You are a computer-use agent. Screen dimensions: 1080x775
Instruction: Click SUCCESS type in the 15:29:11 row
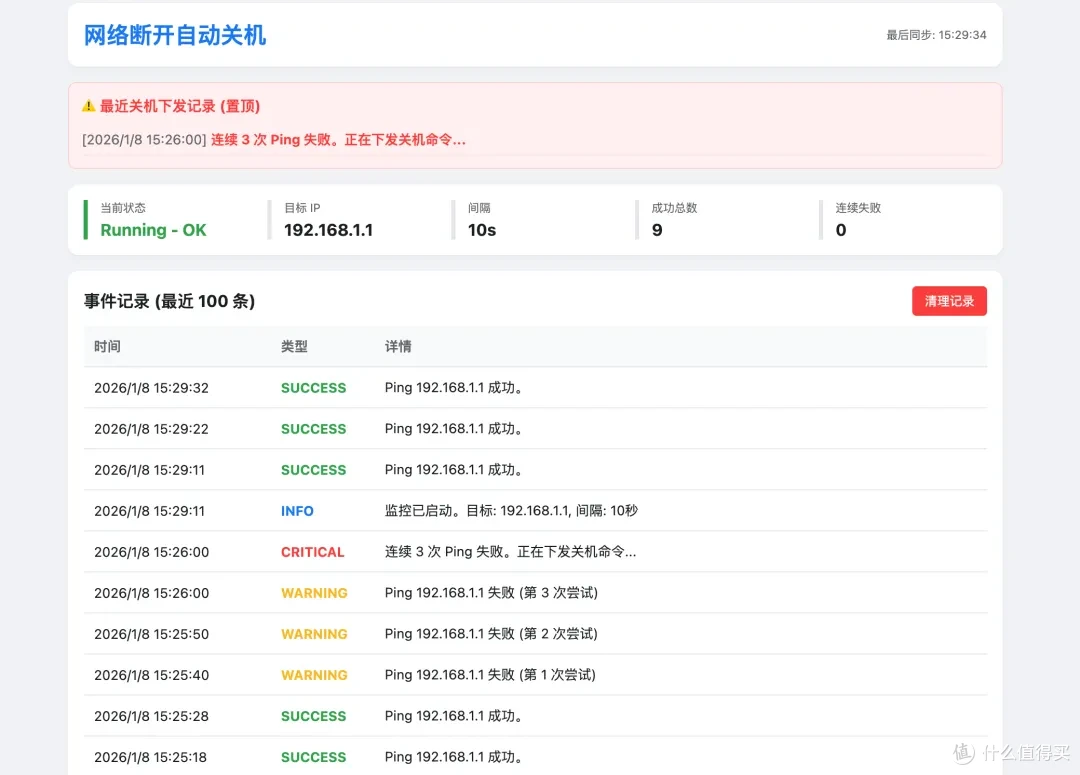[x=313, y=470]
